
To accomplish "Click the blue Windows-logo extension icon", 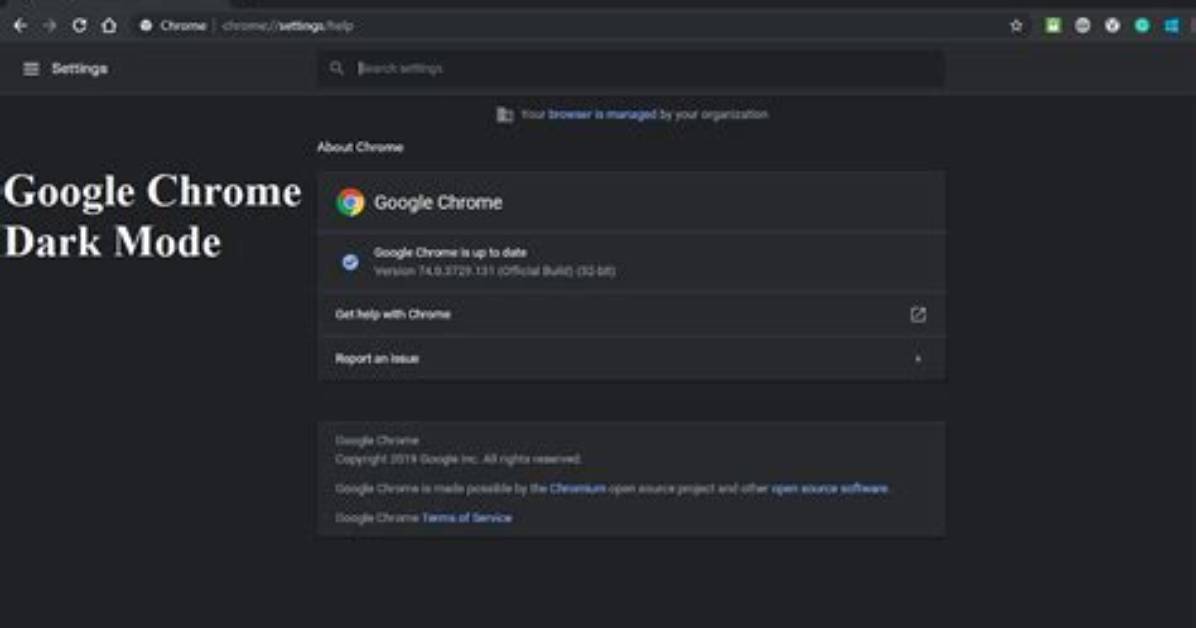I will [x=1172, y=25].
